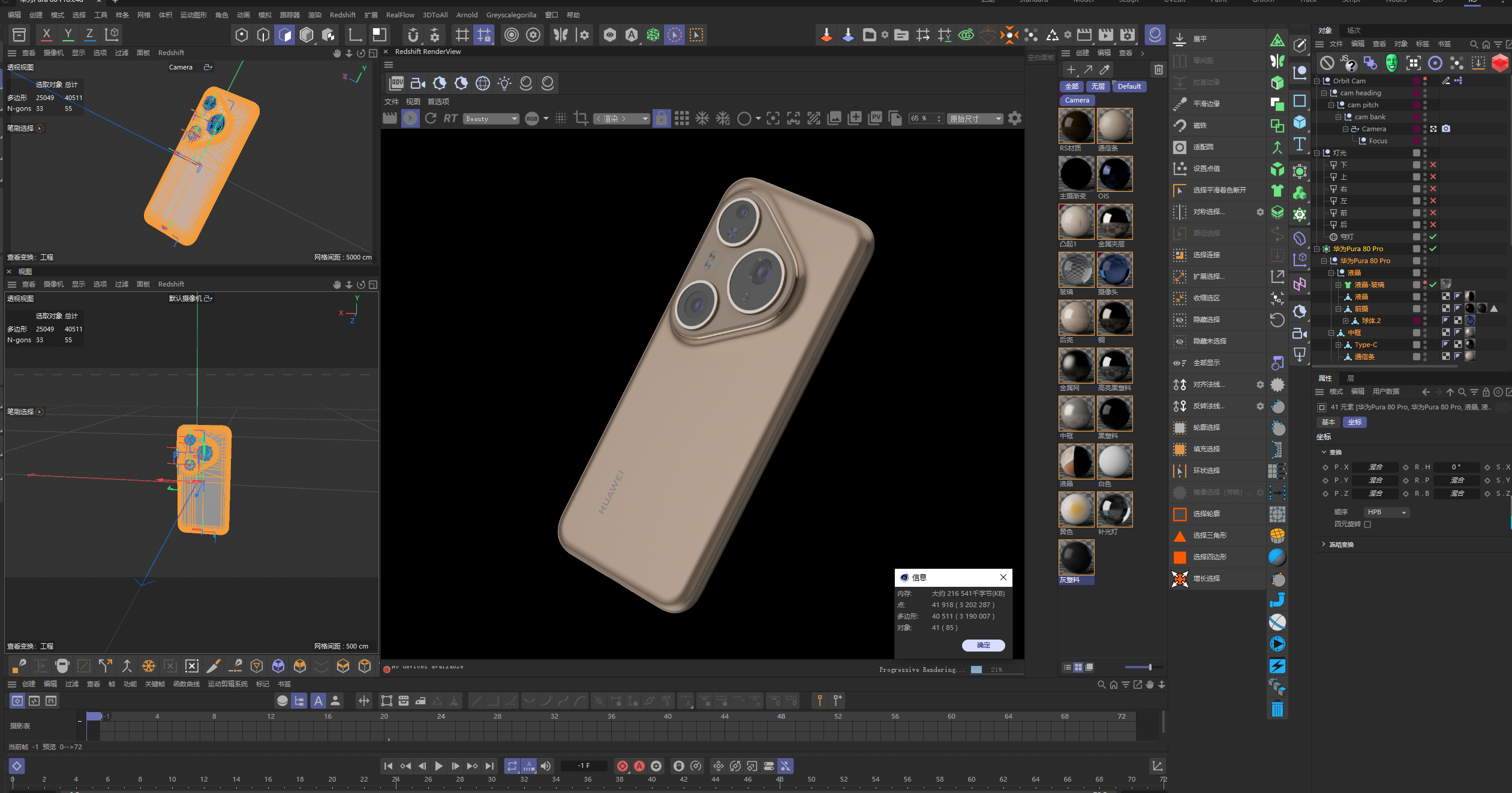The image size is (1512, 793).
Task: Select the 金属网 material thumbnail
Action: (1076, 366)
